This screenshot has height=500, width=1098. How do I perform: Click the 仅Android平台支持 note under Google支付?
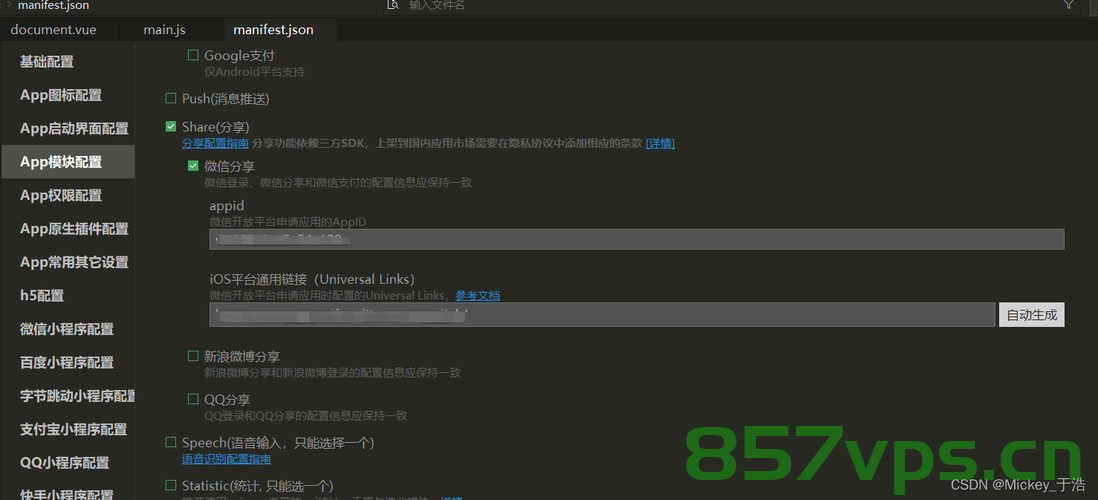click(x=254, y=71)
